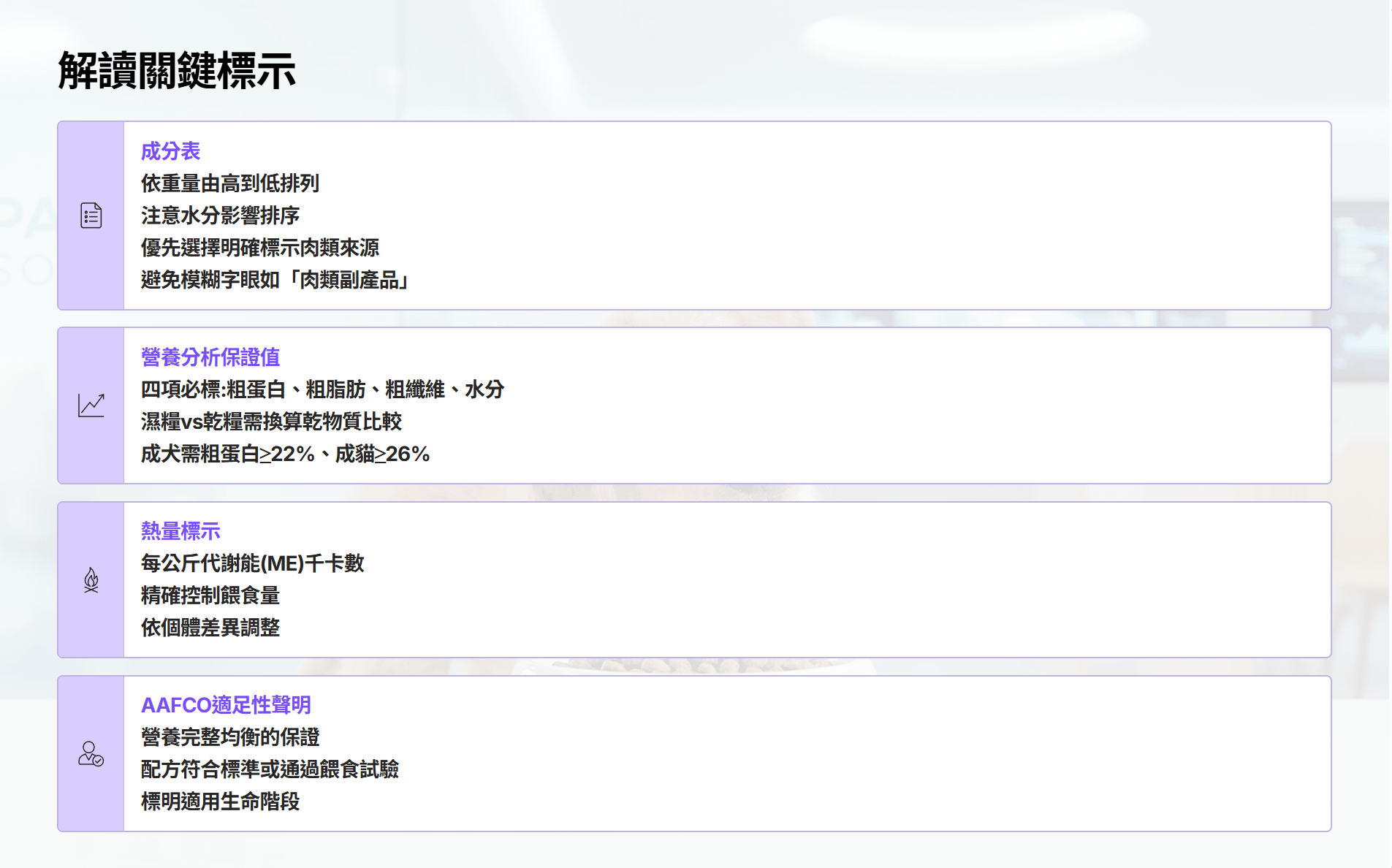Select the 每公斤代謝能(ME)千卡數 line
This screenshot has height=868, width=1392.
coord(252,563)
